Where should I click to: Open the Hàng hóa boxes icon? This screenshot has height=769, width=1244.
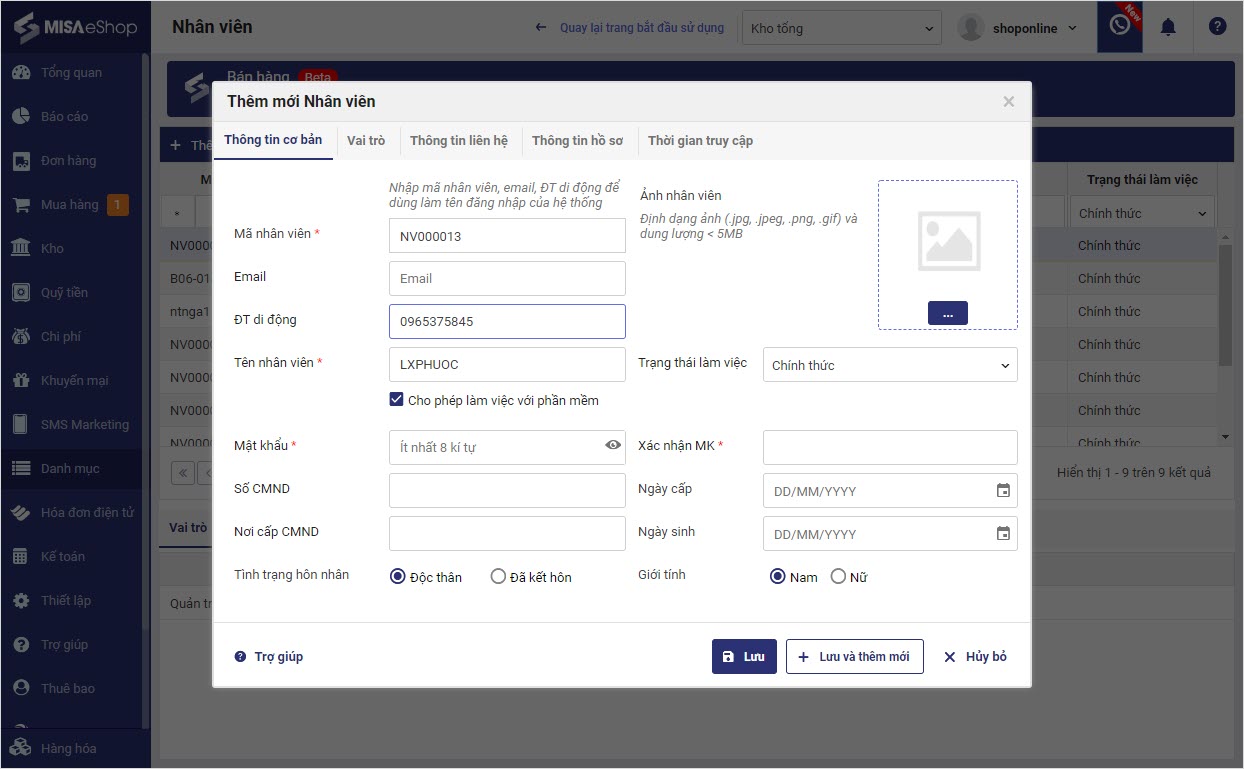tap(21, 748)
